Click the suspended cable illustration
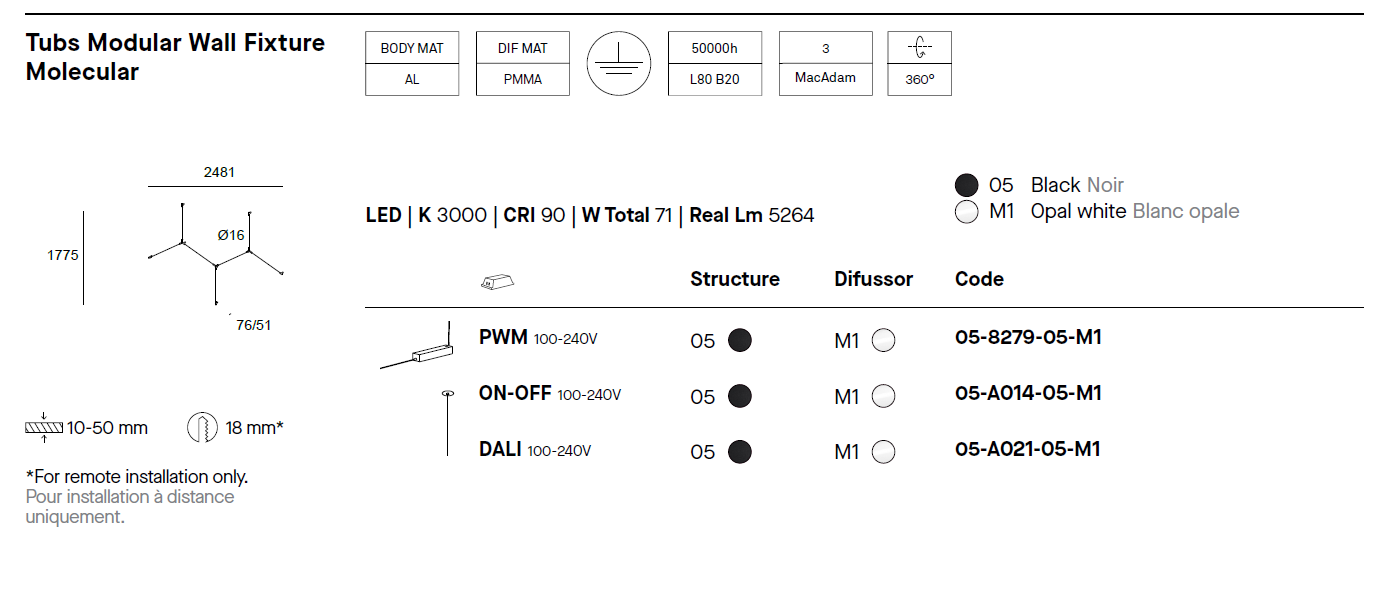 coord(447,422)
